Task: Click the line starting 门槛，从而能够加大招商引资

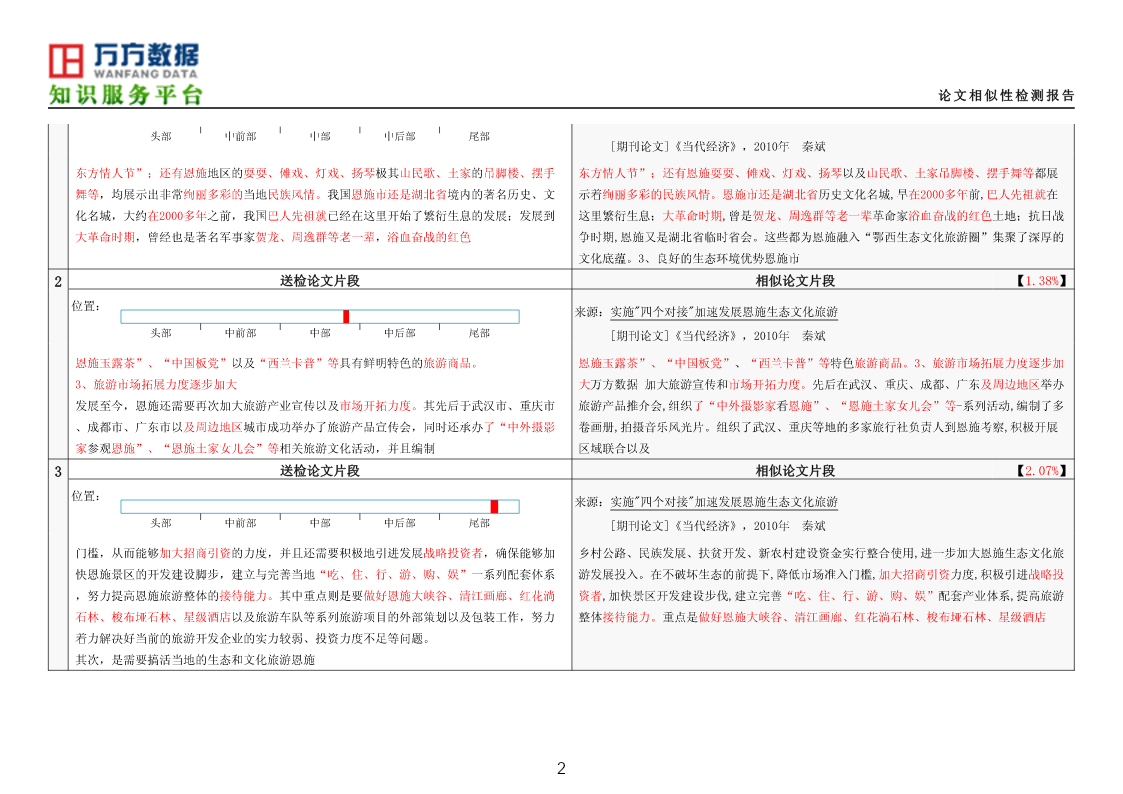Action: pos(315,553)
